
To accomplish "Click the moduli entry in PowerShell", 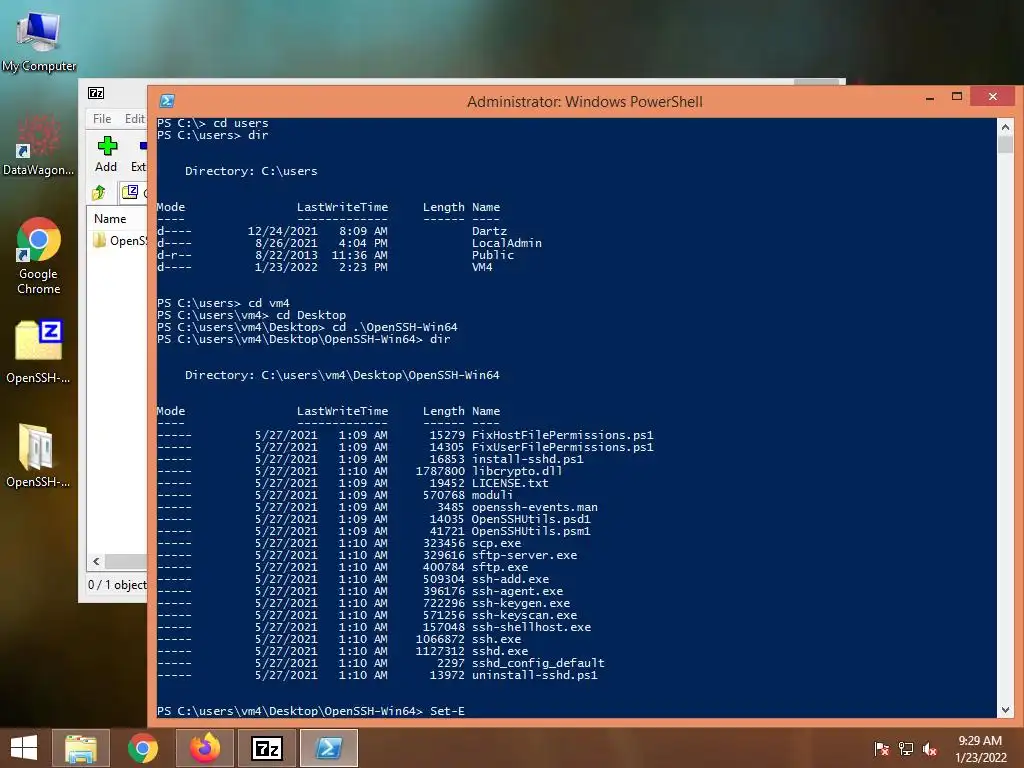I will [x=492, y=495].
